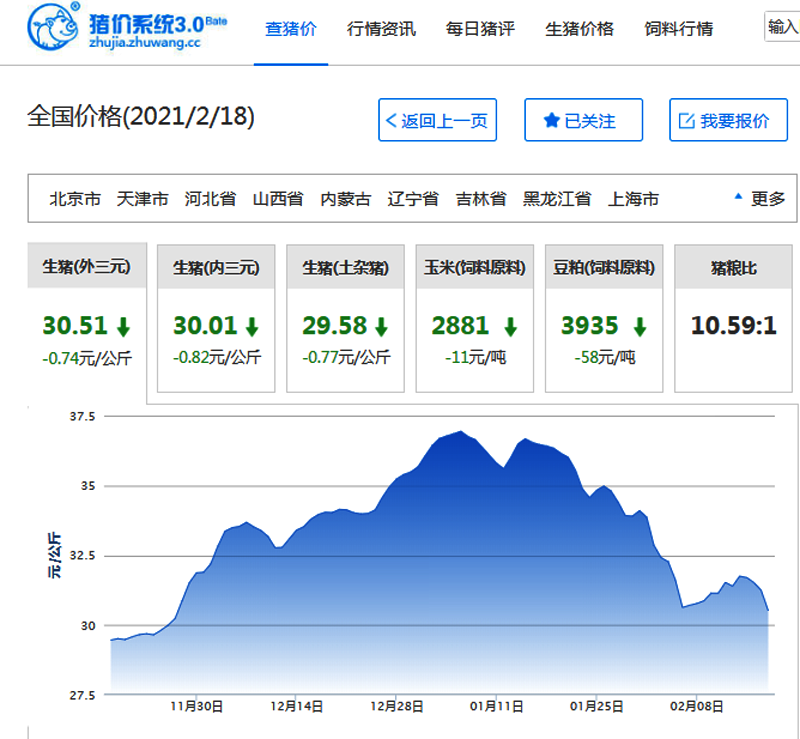Choose 辽宁省 in the region list
Viewport: 800px width, 739px height.
(413, 199)
